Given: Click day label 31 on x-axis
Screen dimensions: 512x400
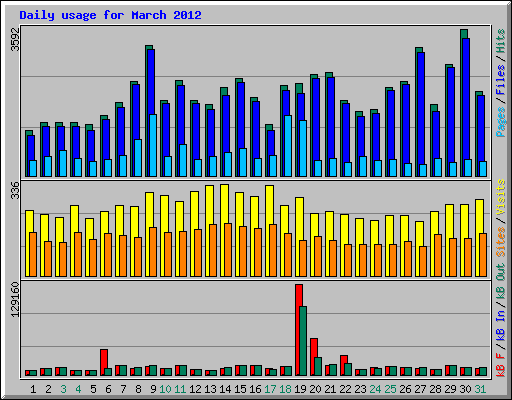Looking at the screenshot, I should [480, 389].
